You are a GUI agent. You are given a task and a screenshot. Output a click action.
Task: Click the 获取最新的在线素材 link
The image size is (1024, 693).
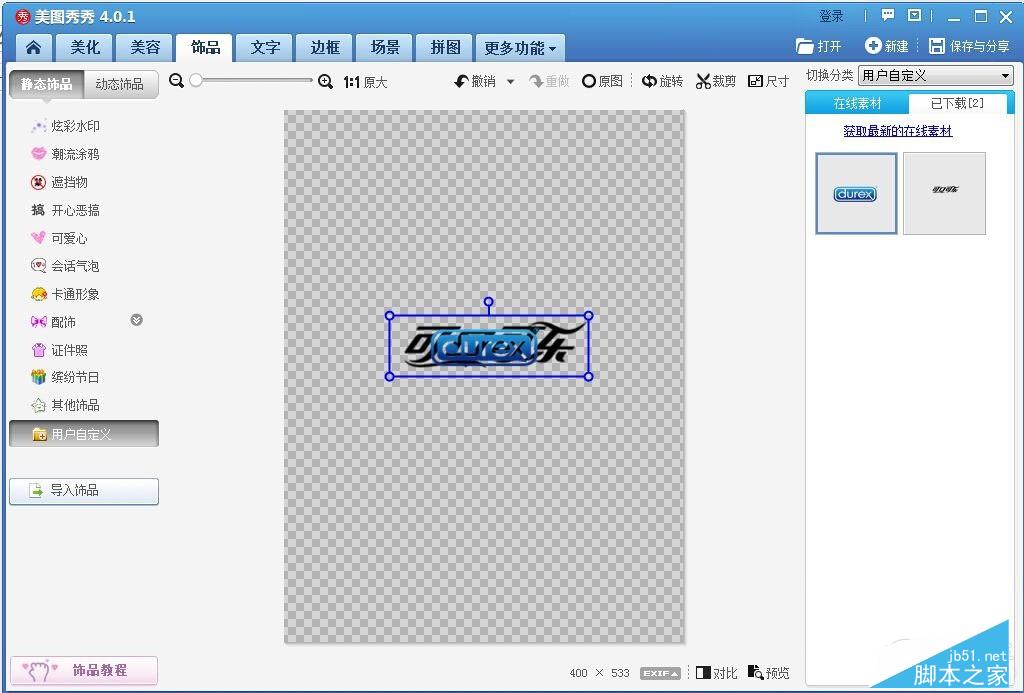(897, 131)
